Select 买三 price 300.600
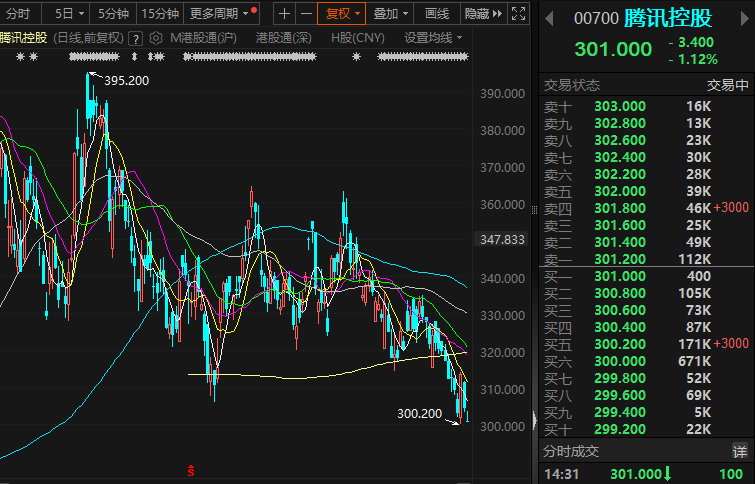The image size is (755, 484). (x=620, y=310)
